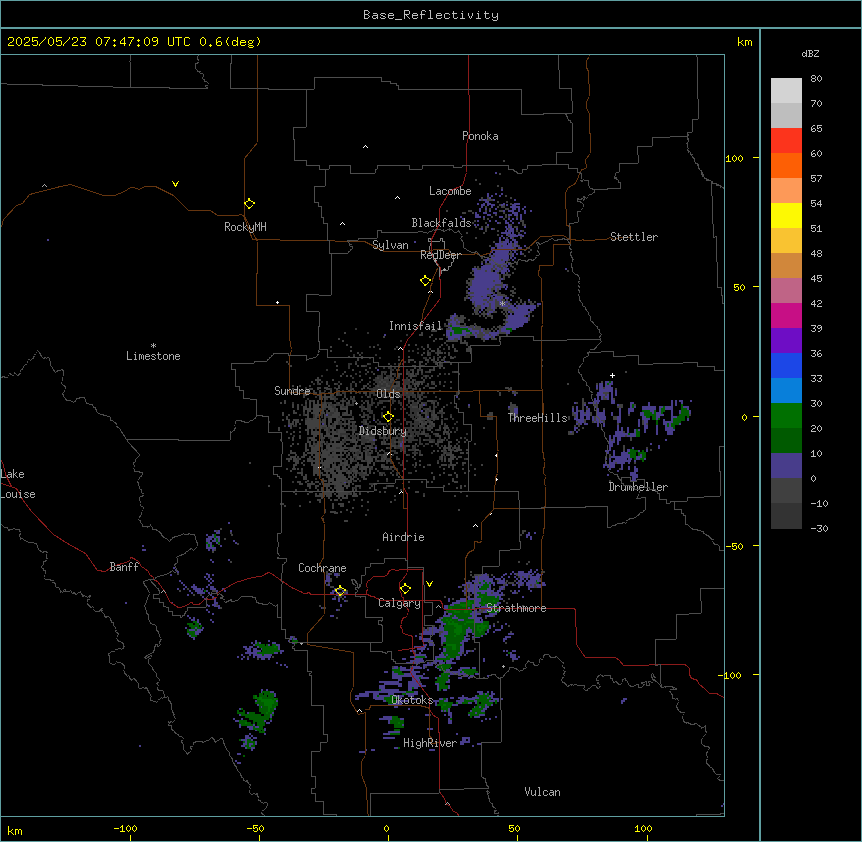The image size is (862, 842).
Task: Select the yellow diamond marker above Calgary
Action: [x=405, y=589]
